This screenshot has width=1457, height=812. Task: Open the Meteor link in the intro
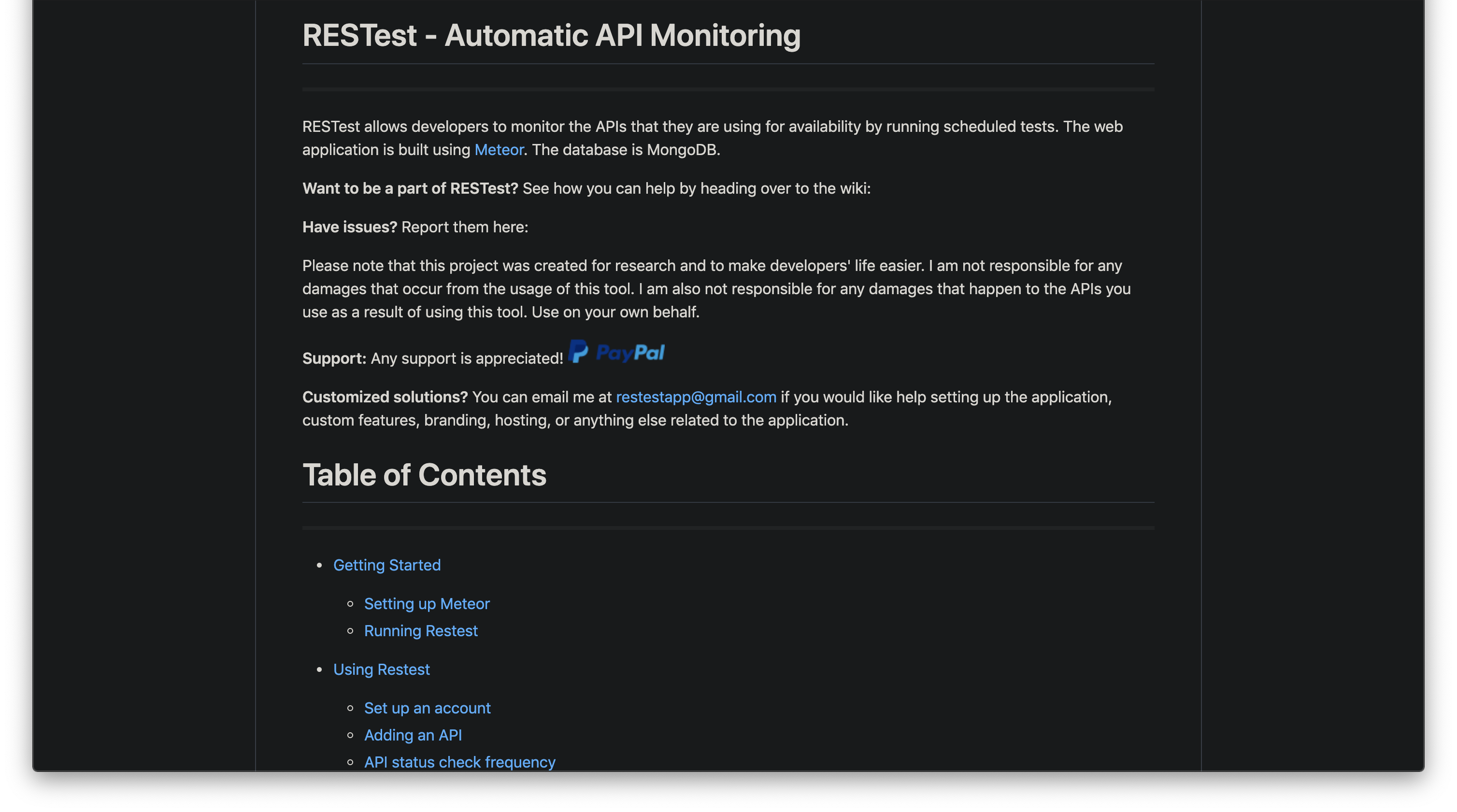[x=498, y=150]
